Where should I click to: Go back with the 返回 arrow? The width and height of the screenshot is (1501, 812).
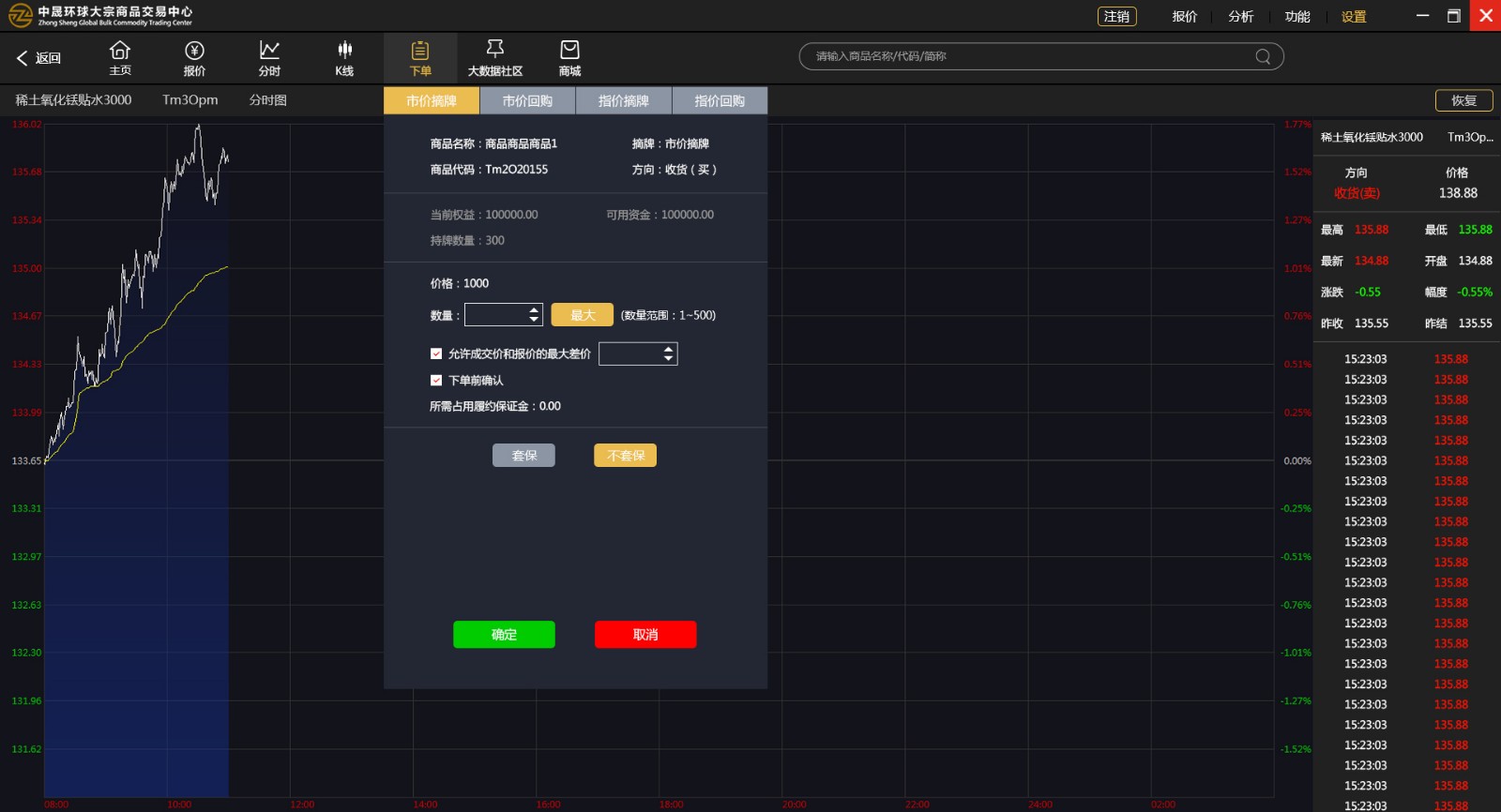[38, 58]
